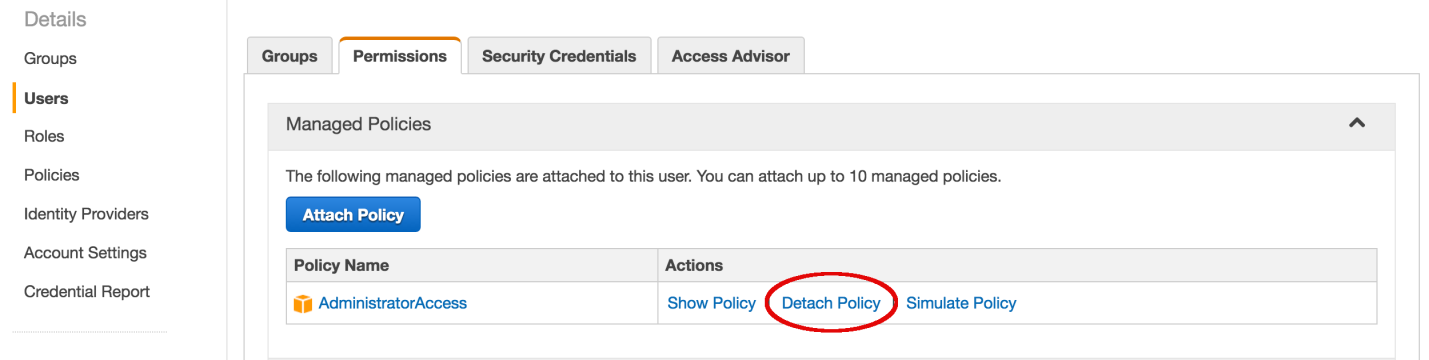Navigate to Identity Providers
1429x360 pixels.
[86, 214]
